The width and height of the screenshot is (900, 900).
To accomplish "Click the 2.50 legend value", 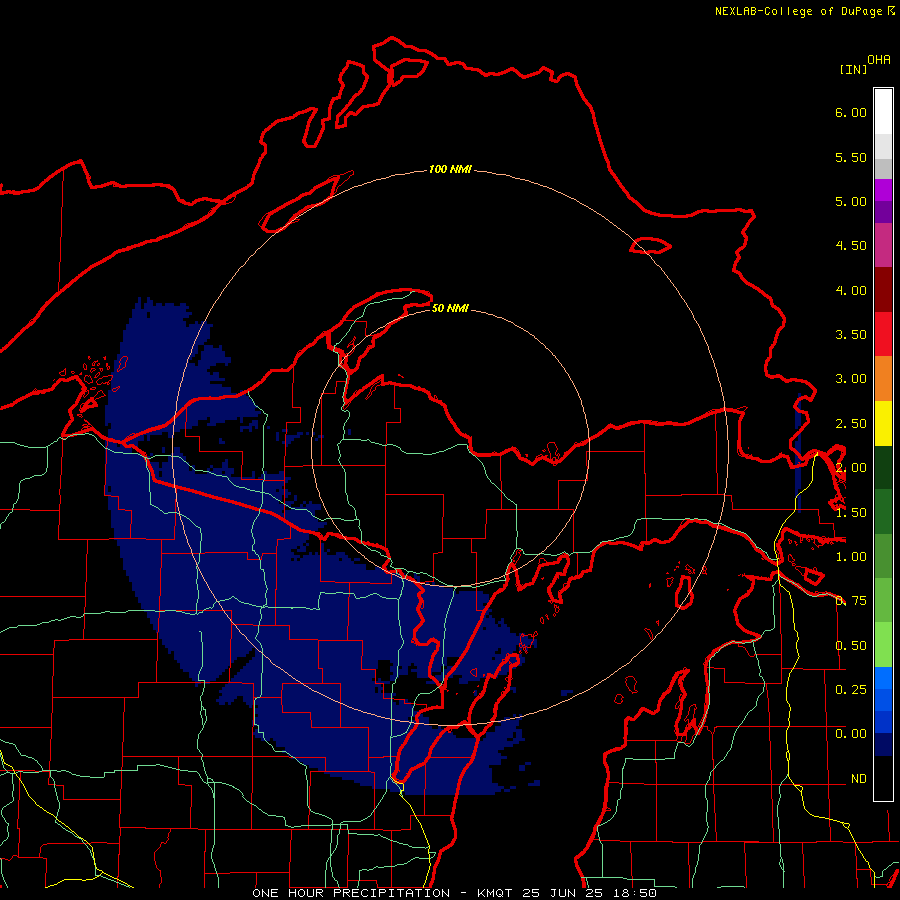I will [851, 424].
